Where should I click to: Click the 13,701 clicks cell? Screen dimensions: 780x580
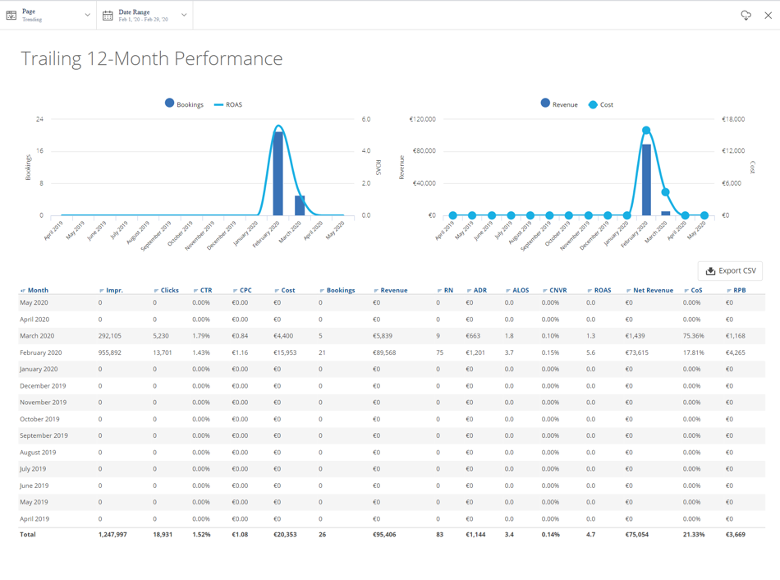163,353
